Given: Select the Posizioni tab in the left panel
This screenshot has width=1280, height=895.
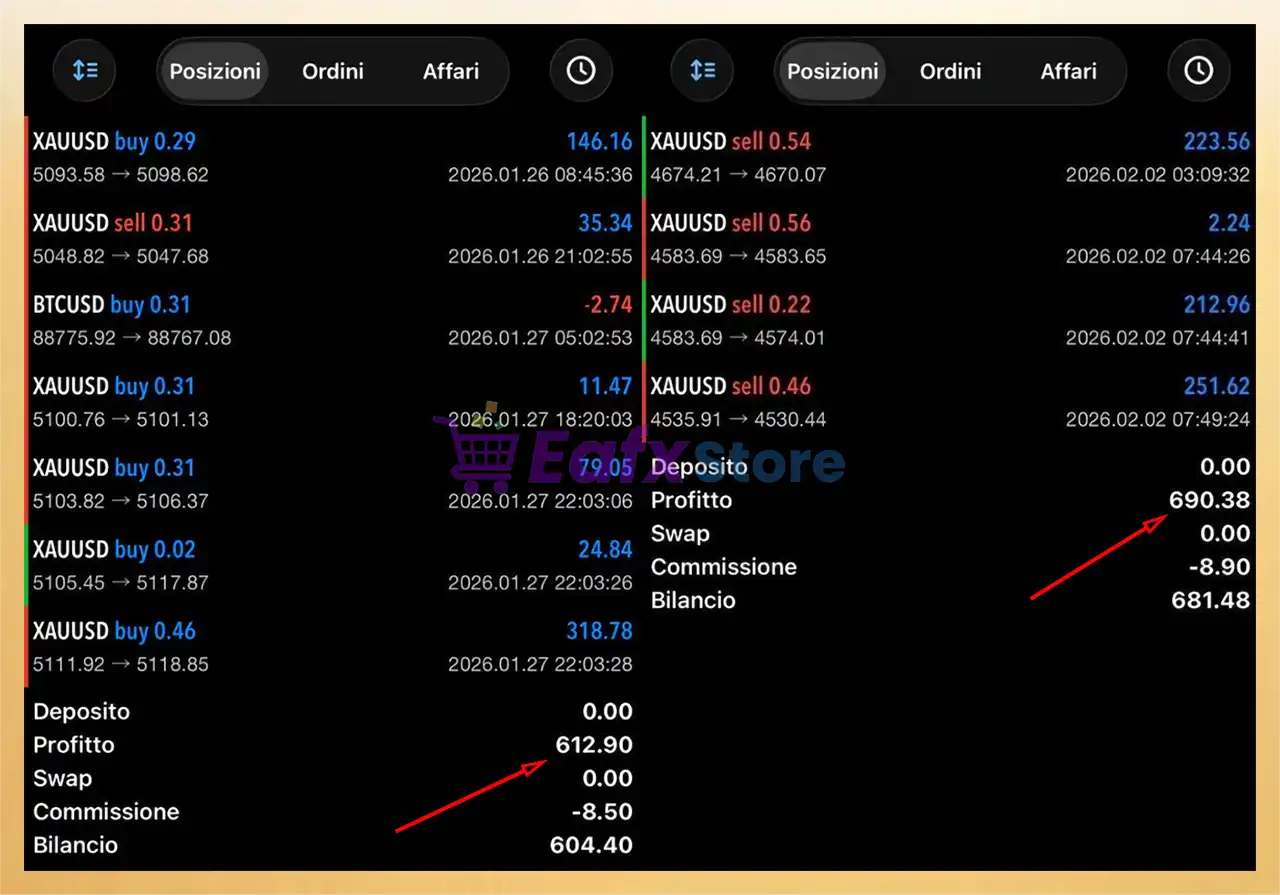Looking at the screenshot, I should [x=215, y=72].
